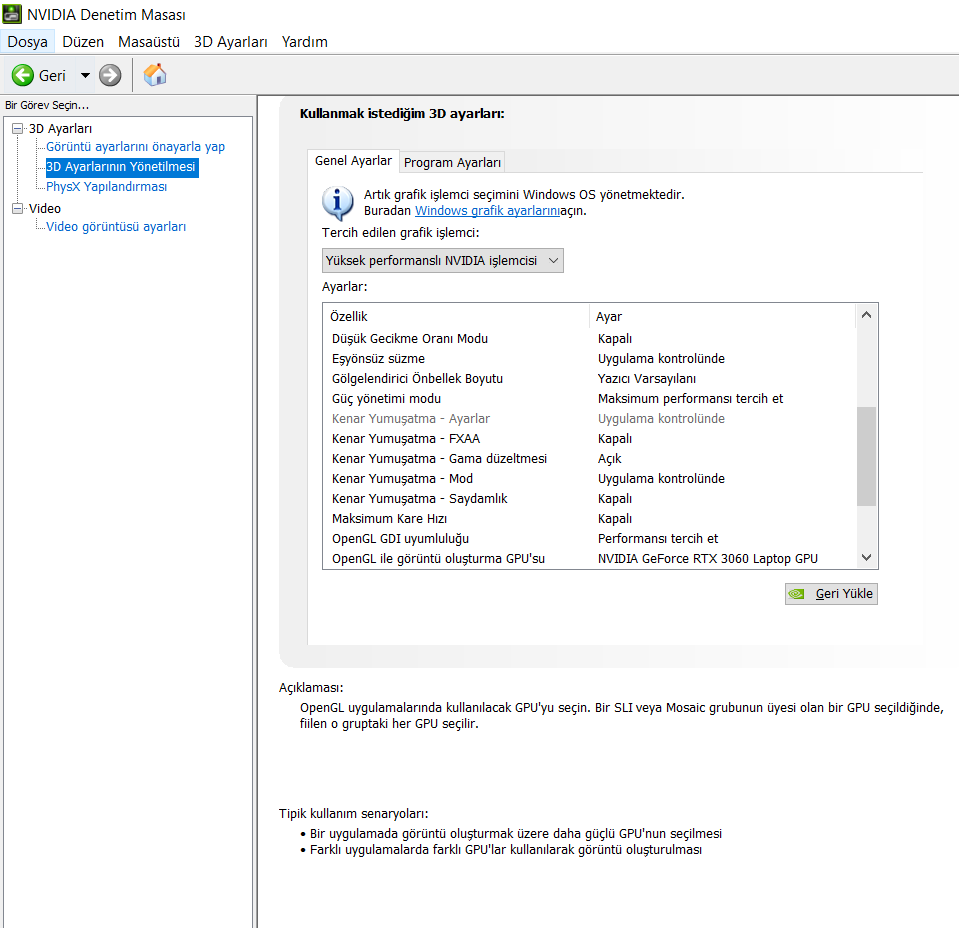The height and width of the screenshot is (928, 959).
Task: Click the settings list scrollbar thumb
Action: tap(866, 456)
